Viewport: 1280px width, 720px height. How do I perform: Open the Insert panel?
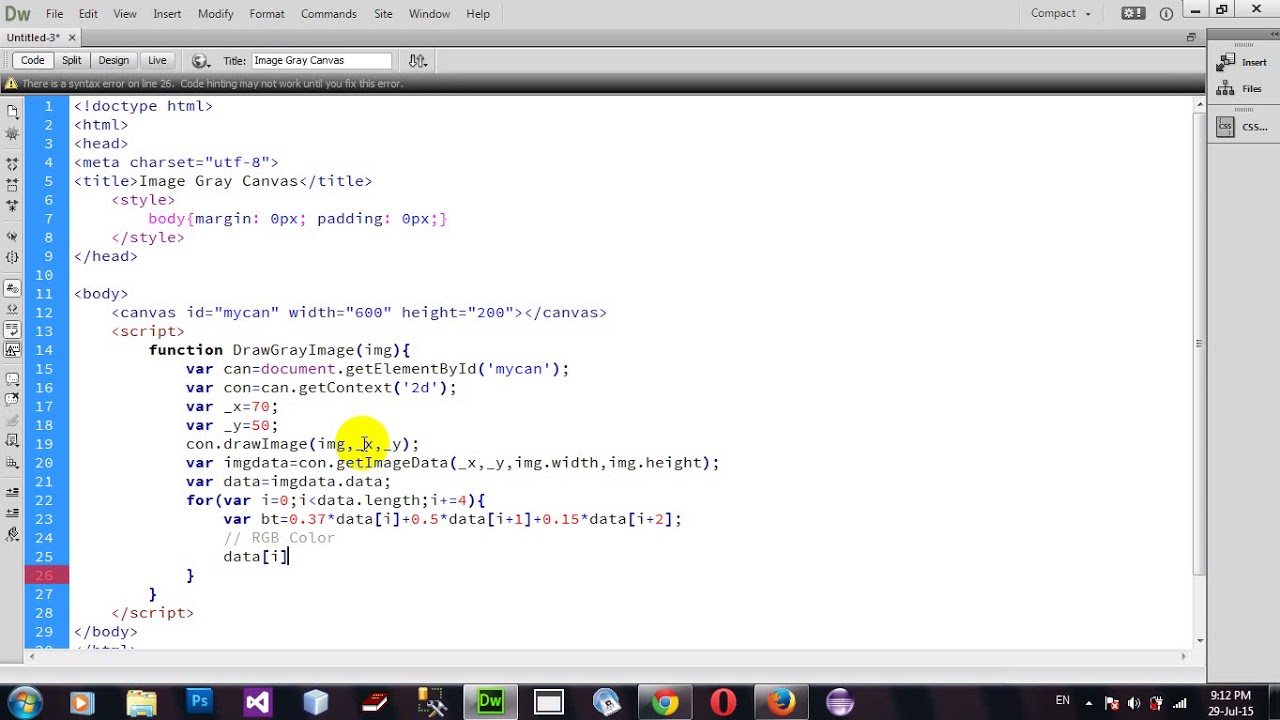click(1243, 62)
